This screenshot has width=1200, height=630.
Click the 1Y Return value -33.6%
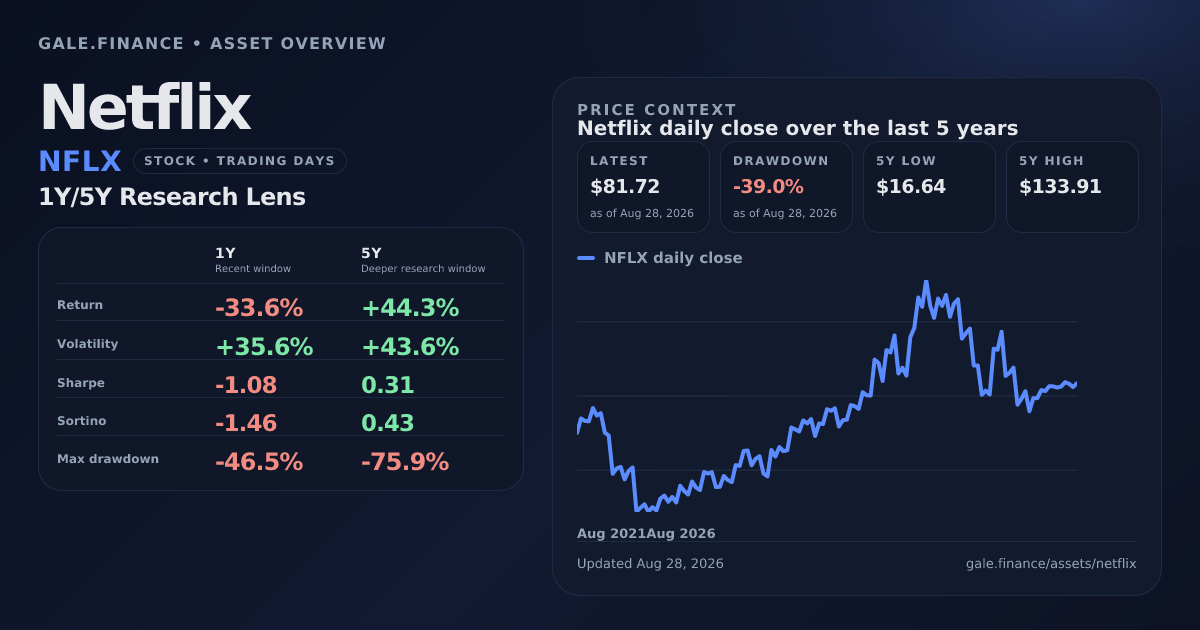[x=259, y=308]
